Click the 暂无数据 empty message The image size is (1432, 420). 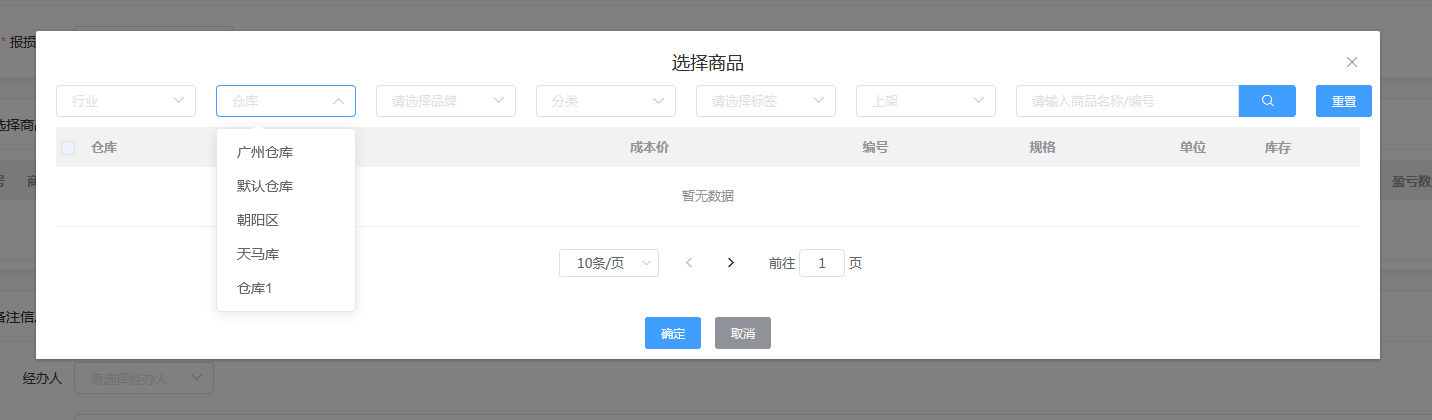pyautogui.click(x=708, y=196)
